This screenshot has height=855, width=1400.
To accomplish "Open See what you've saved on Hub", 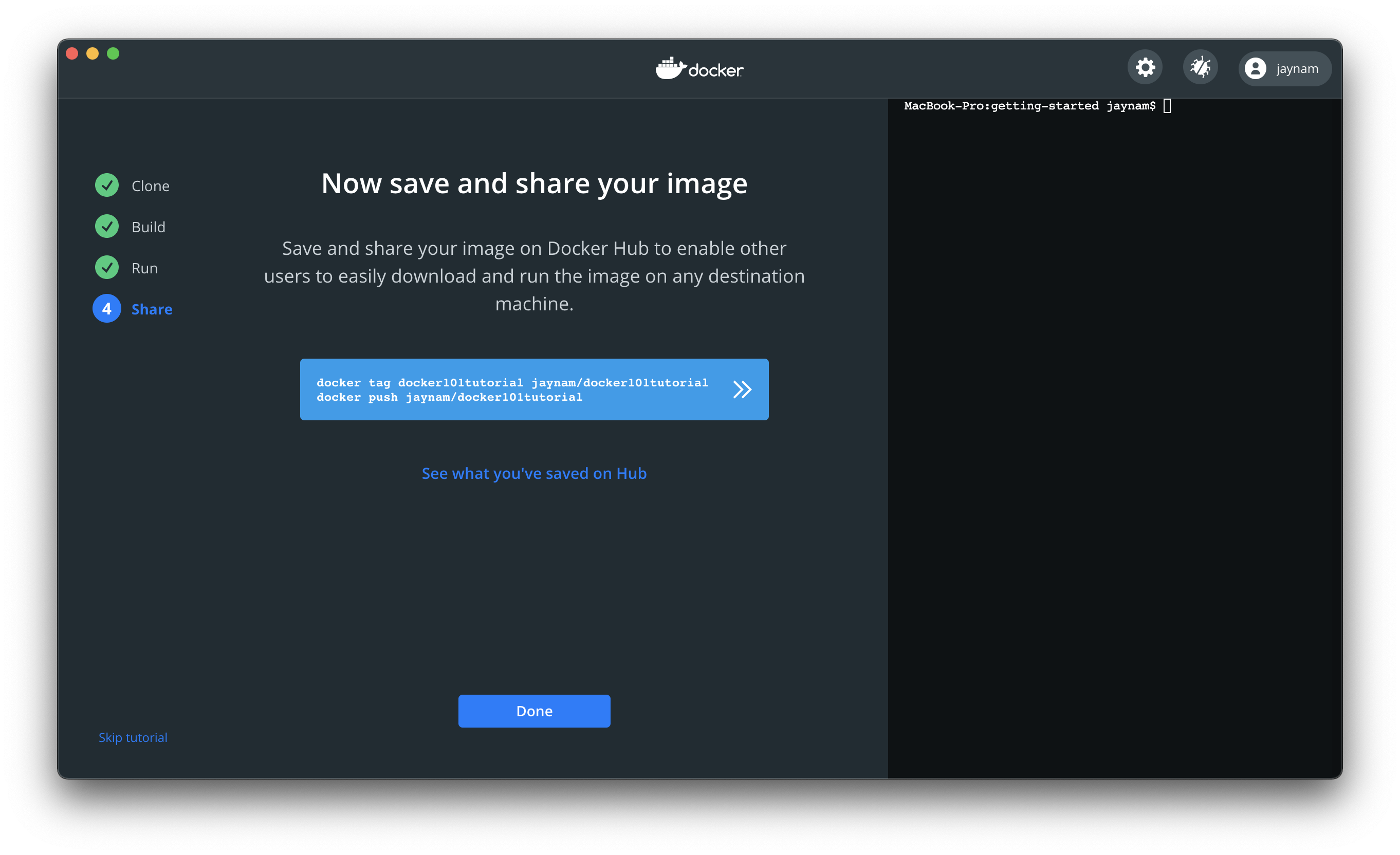I will (534, 473).
